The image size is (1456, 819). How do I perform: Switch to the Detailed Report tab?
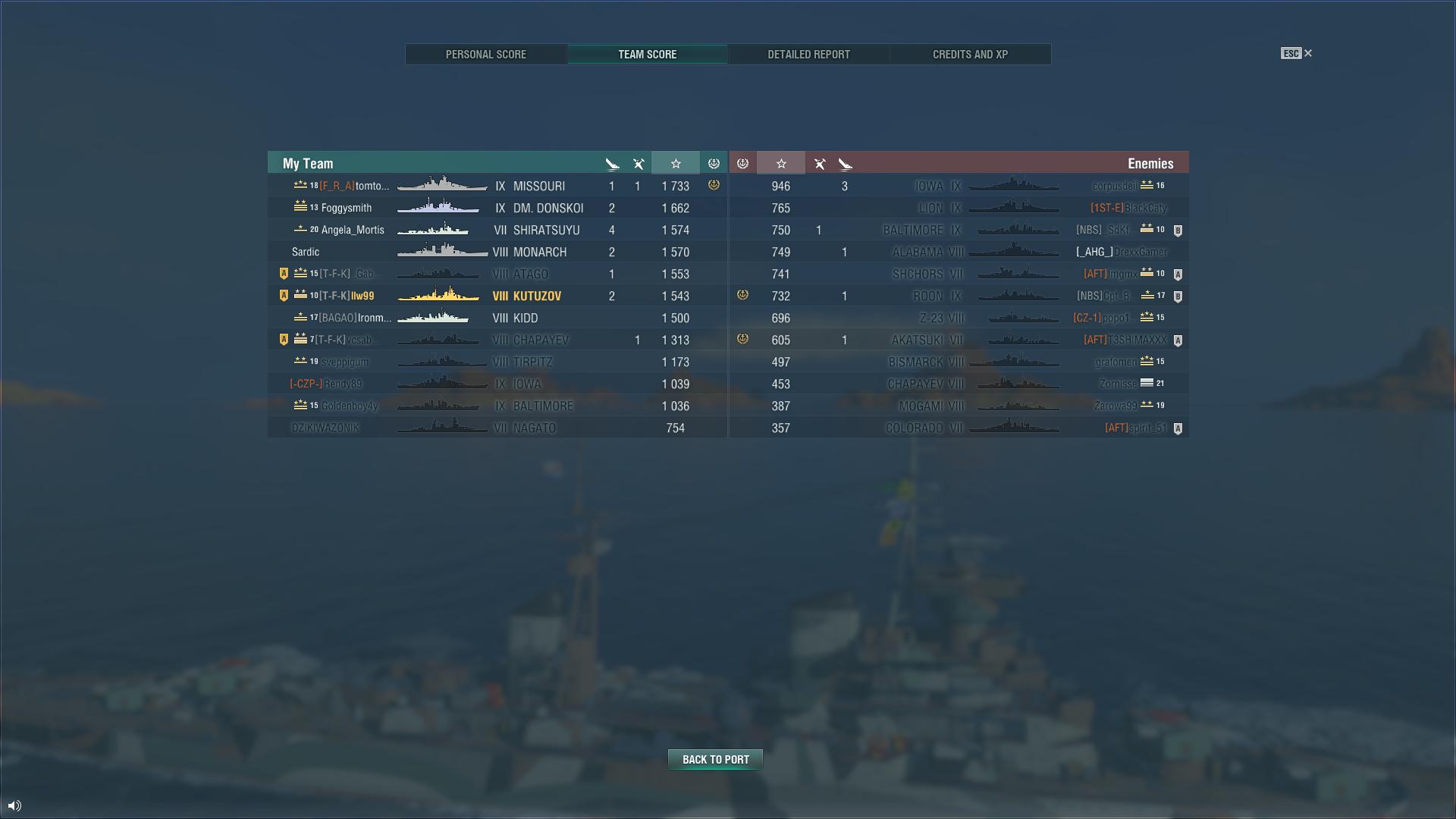coord(808,55)
